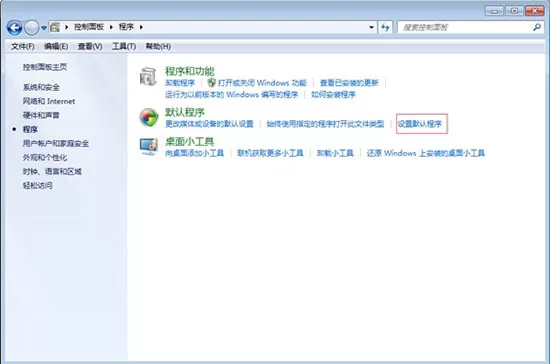Open the address bar history dropdown
The width and height of the screenshot is (550, 364).
coord(371,27)
